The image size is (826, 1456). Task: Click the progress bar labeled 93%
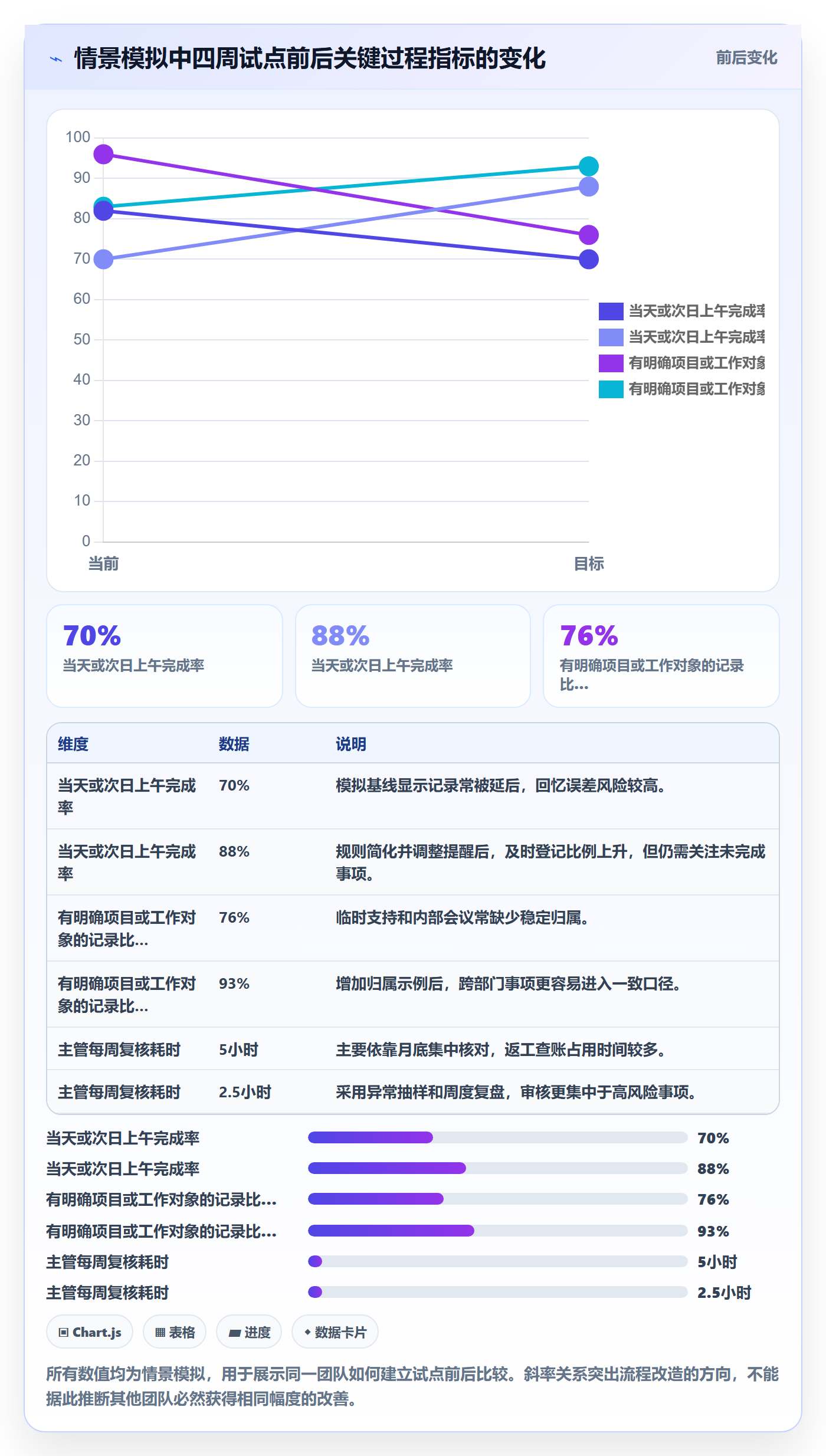497,1231
